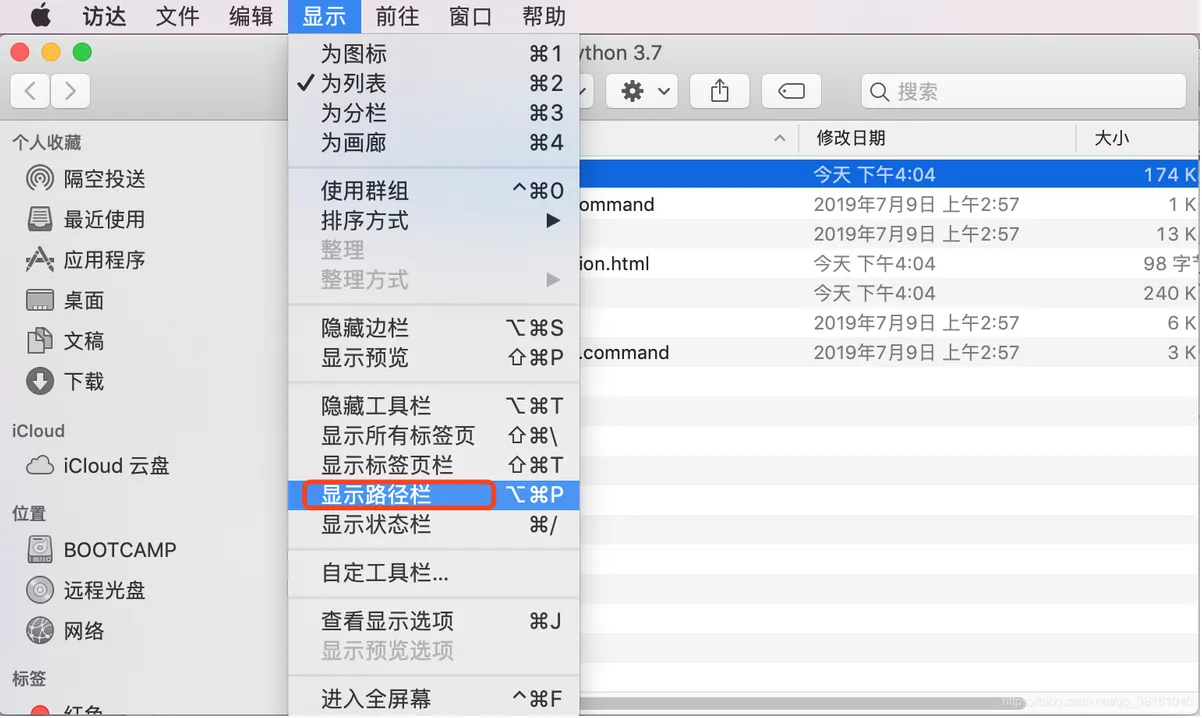Toggle 显示标签页栏 menu item
The height and width of the screenshot is (718, 1202).
pos(434,465)
